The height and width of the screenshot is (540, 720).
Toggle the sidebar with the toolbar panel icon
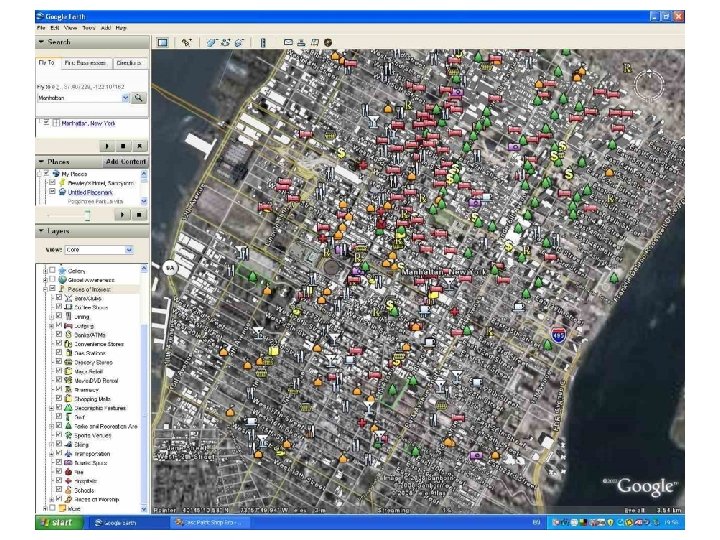(x=163, y=43)
